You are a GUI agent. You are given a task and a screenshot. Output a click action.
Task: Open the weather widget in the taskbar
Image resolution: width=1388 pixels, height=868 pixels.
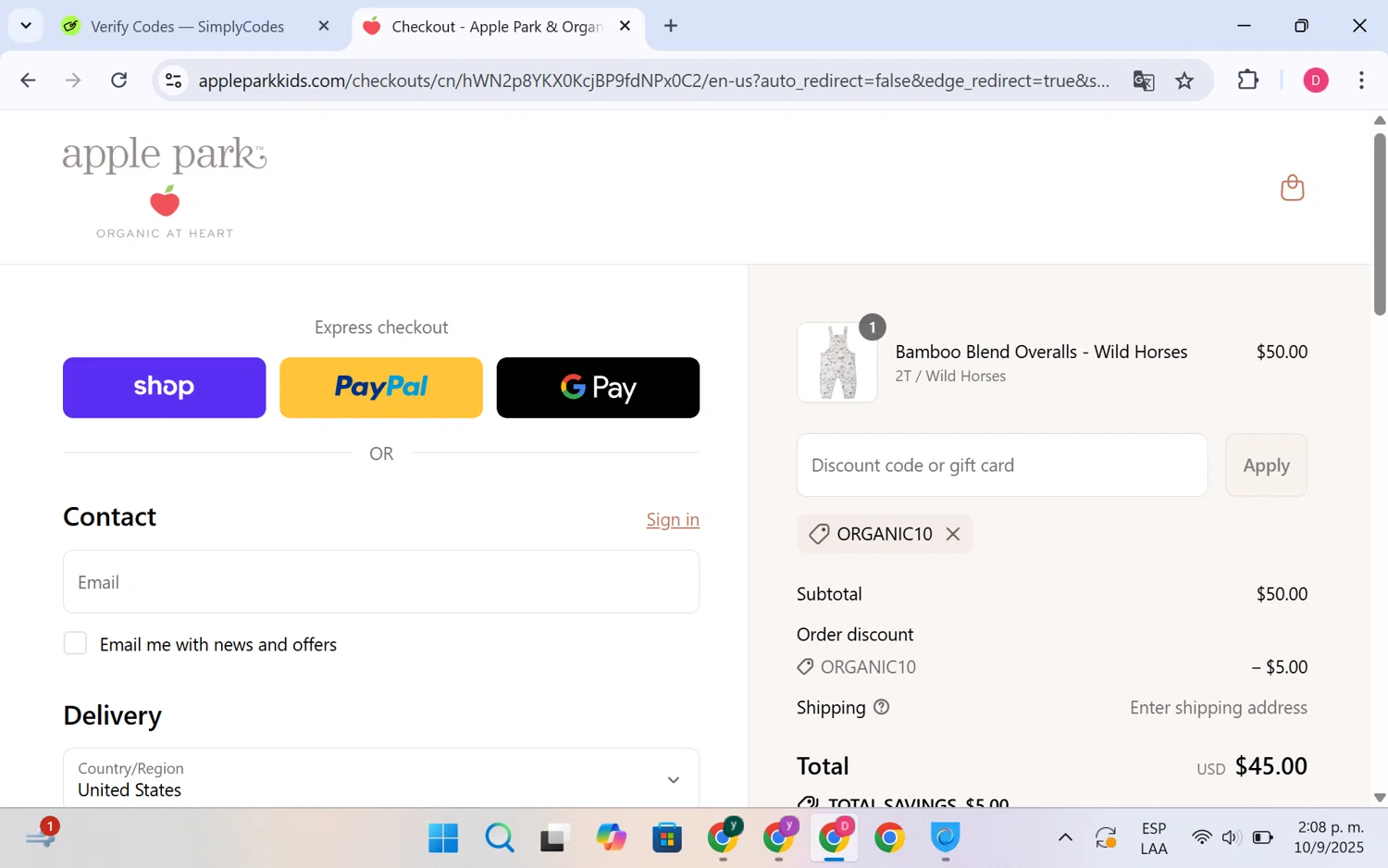click(42, 836)
